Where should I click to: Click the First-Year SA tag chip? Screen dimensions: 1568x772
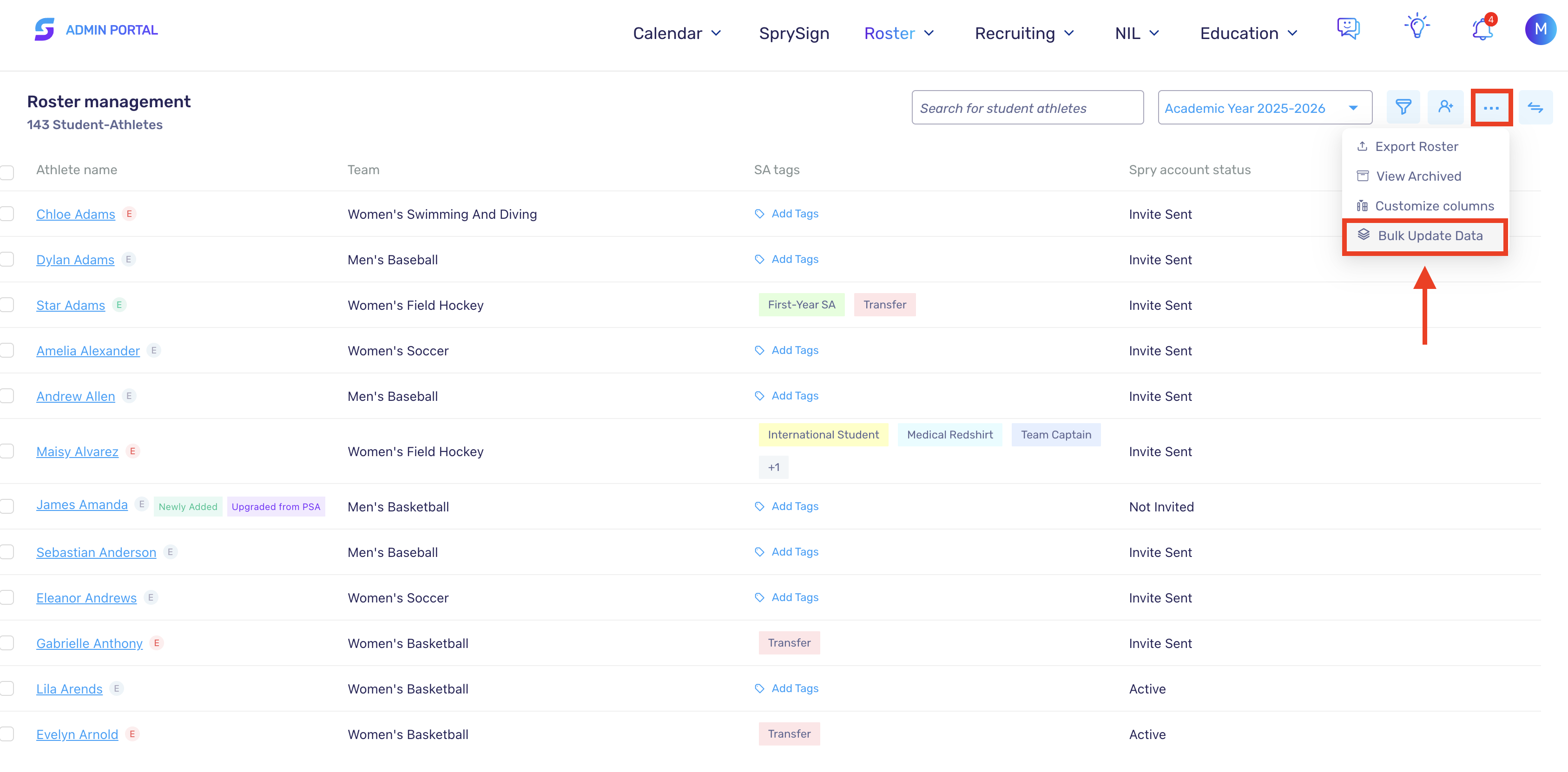coord(802,305)
